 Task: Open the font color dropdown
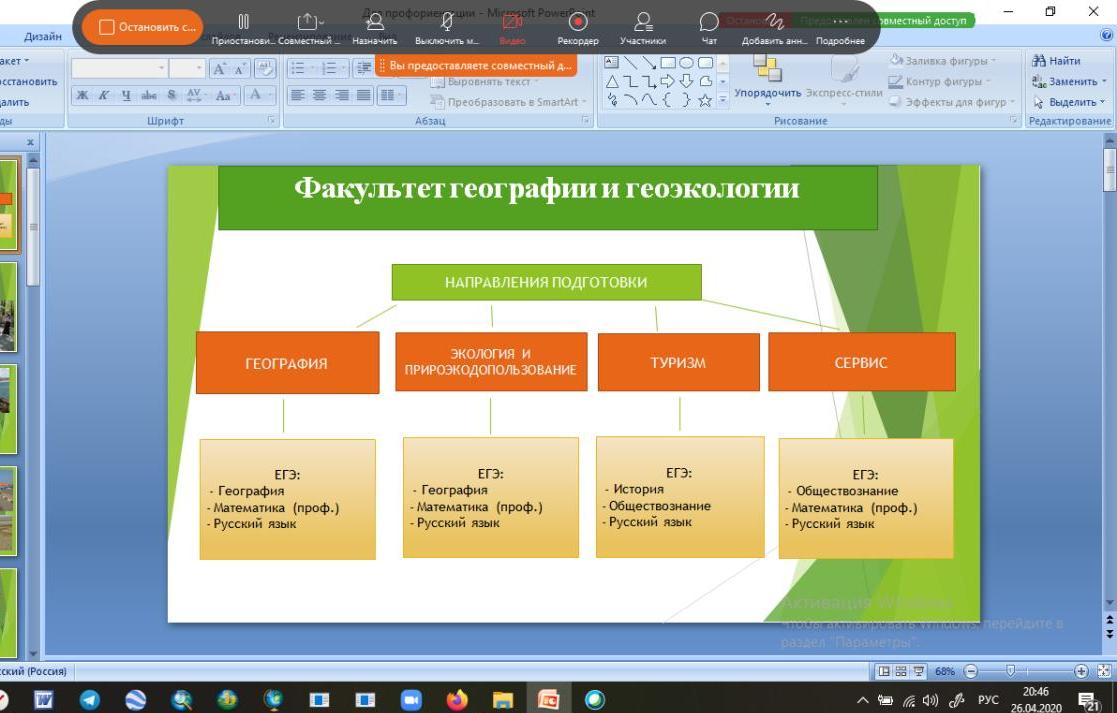coord(258,95)
